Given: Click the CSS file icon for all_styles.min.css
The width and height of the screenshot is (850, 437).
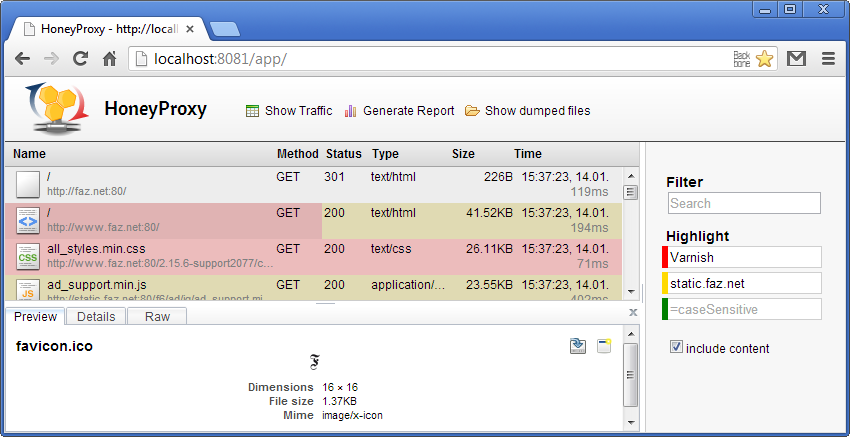Looking at the screenshot, I should 28,256.
